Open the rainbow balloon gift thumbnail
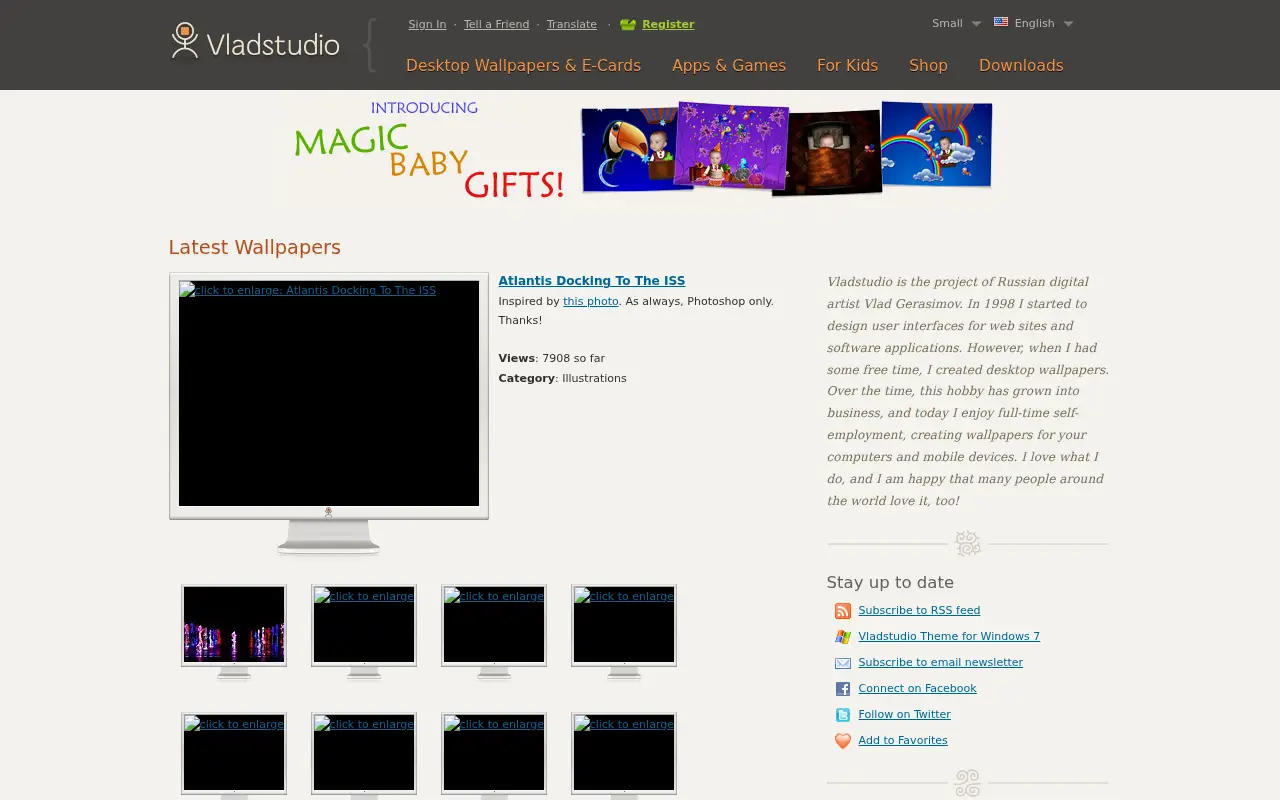This screenshot has height=800, width=1280. click(937, 144)
